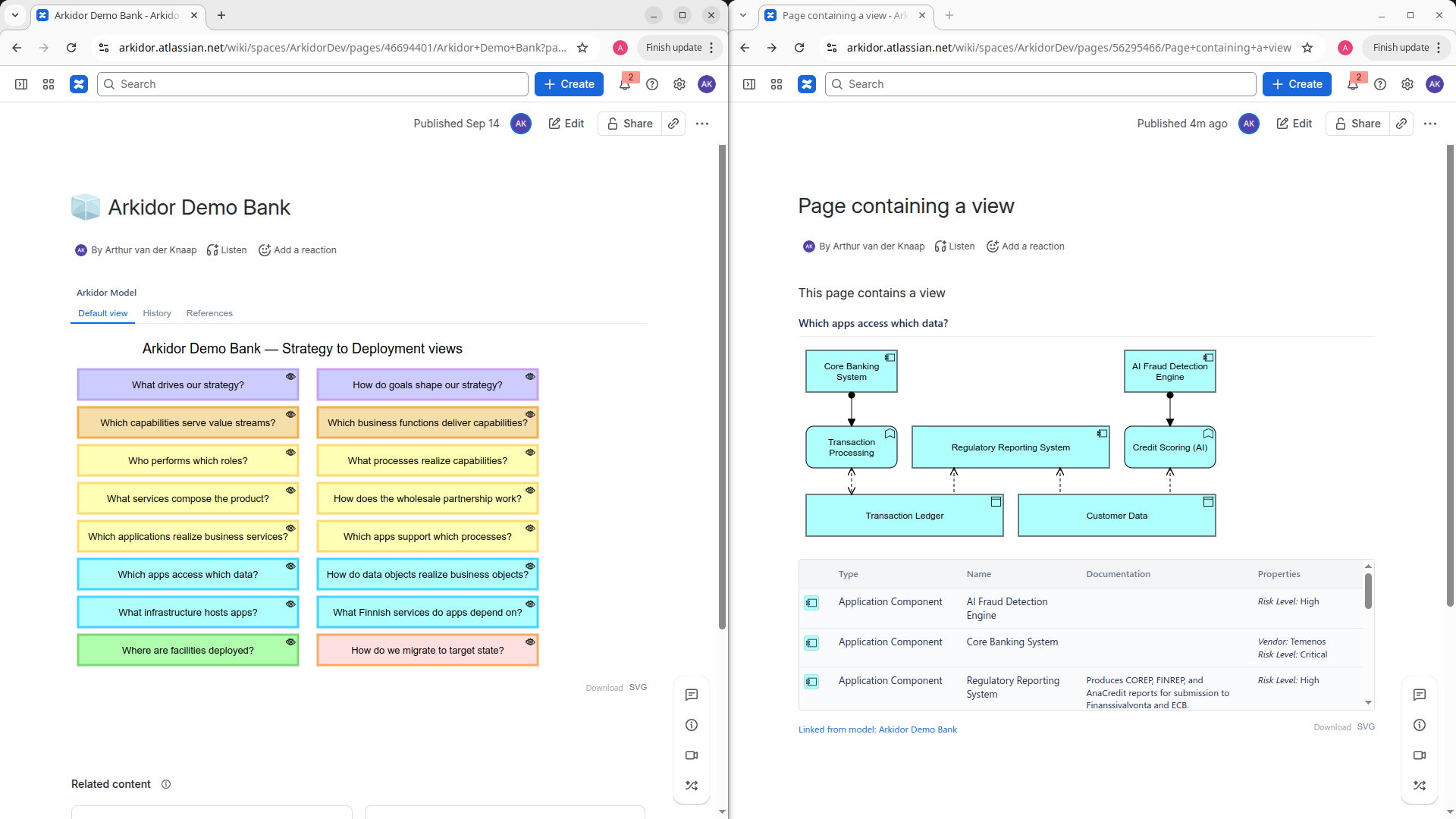
Task: Open tab search dropdown in right browser
Action: 743,15
